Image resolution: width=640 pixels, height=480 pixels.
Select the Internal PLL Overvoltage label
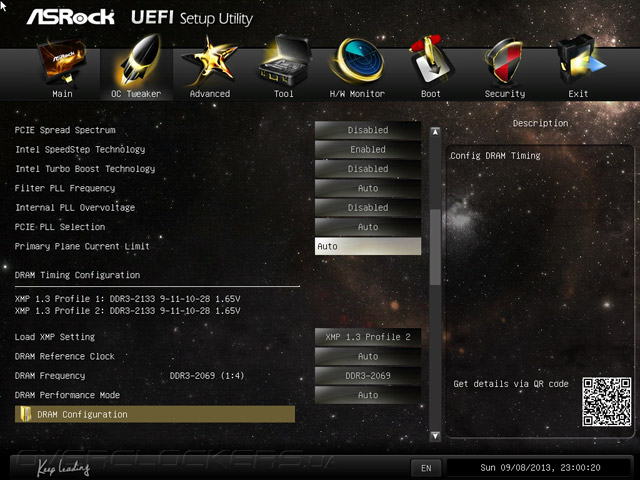[75, 207]
